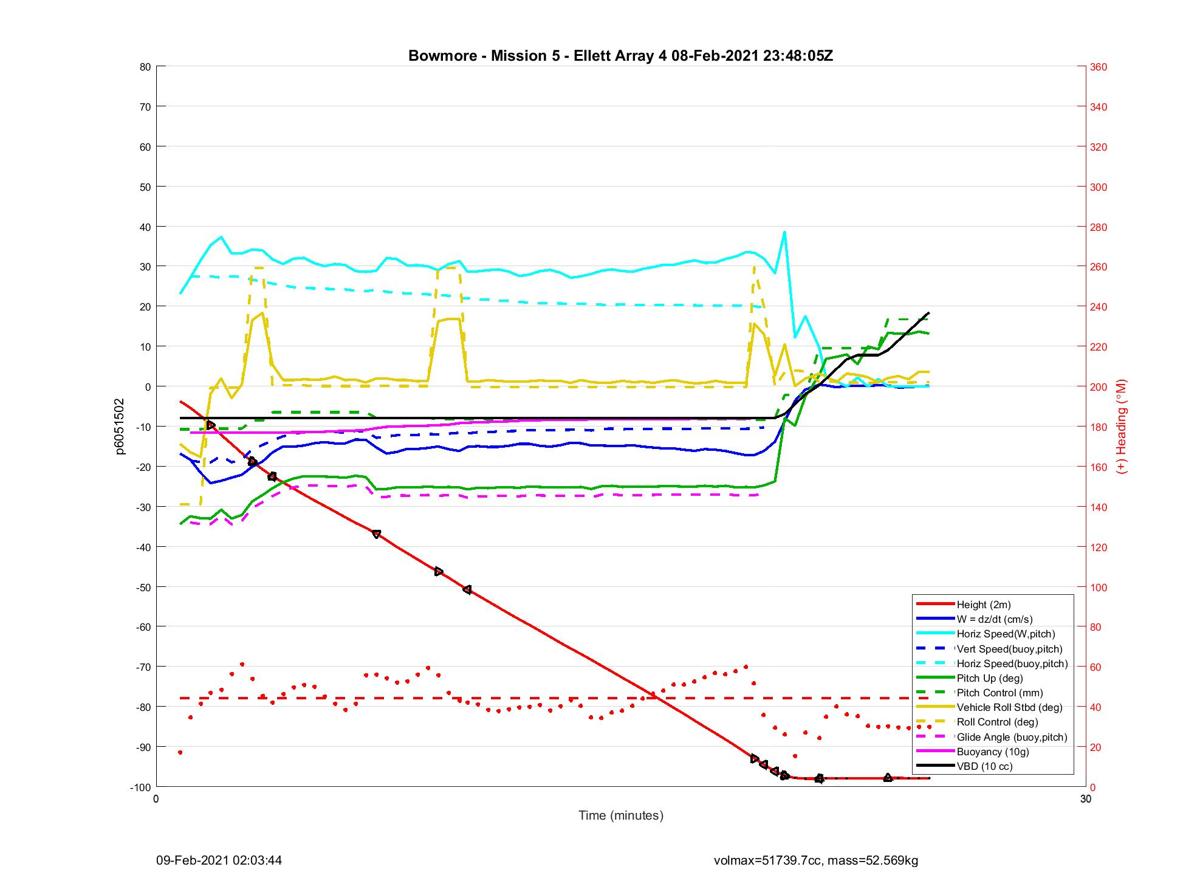Click the black 50 tick label
The image size is (1200, 885).
(145, 187)
